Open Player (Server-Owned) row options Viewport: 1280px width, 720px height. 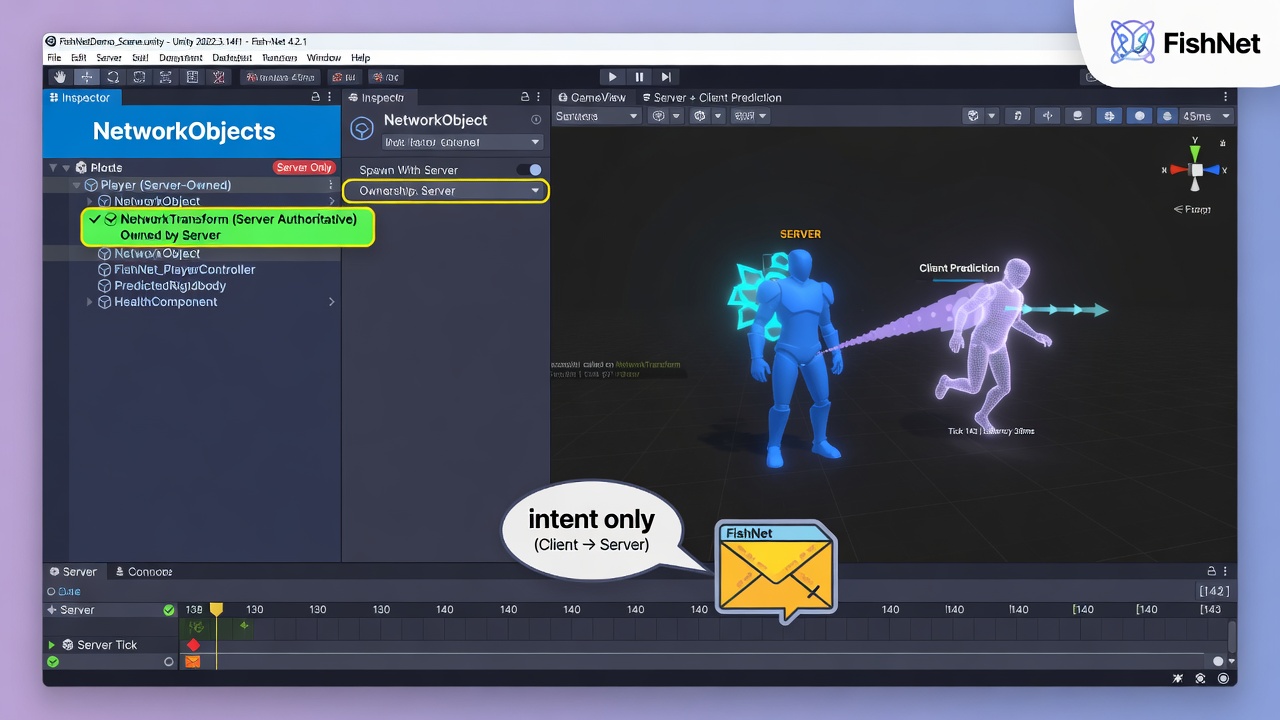pyautogui.click(x=331, y=185)
